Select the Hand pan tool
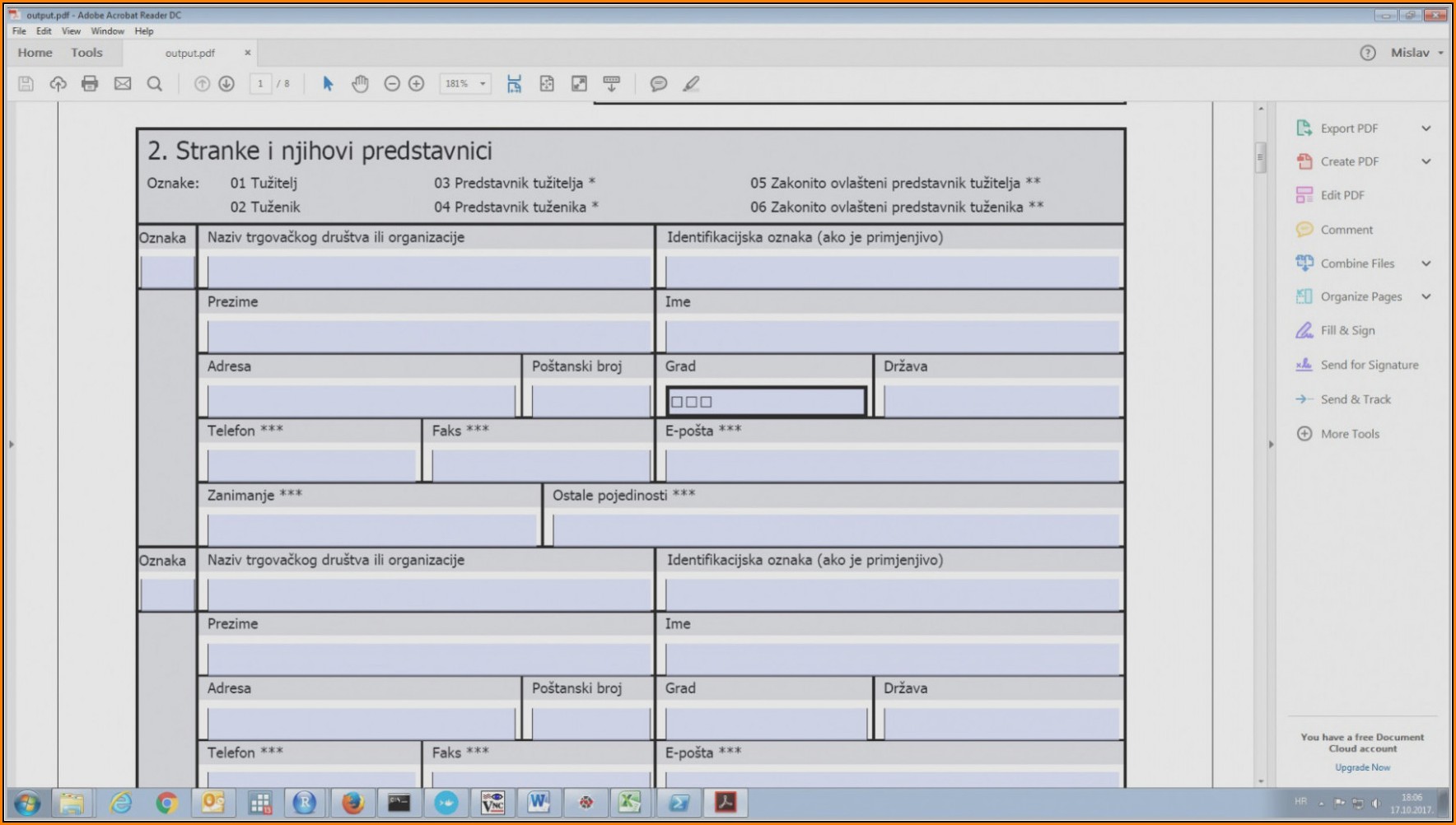The width and height of the screenshot is (1456, 825). pyautogui.click(x=360, y=84)
